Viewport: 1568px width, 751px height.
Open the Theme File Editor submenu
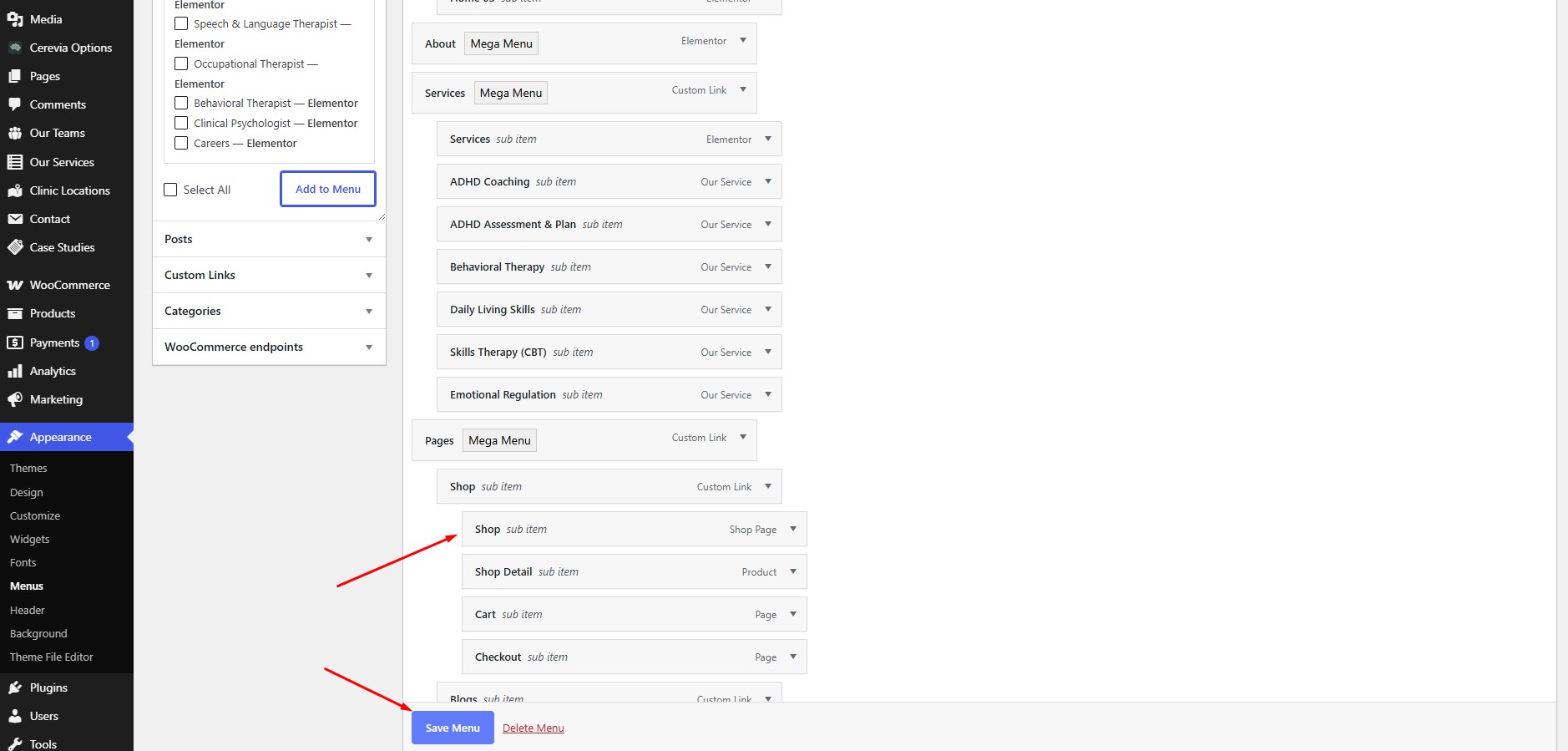point(52,657)
